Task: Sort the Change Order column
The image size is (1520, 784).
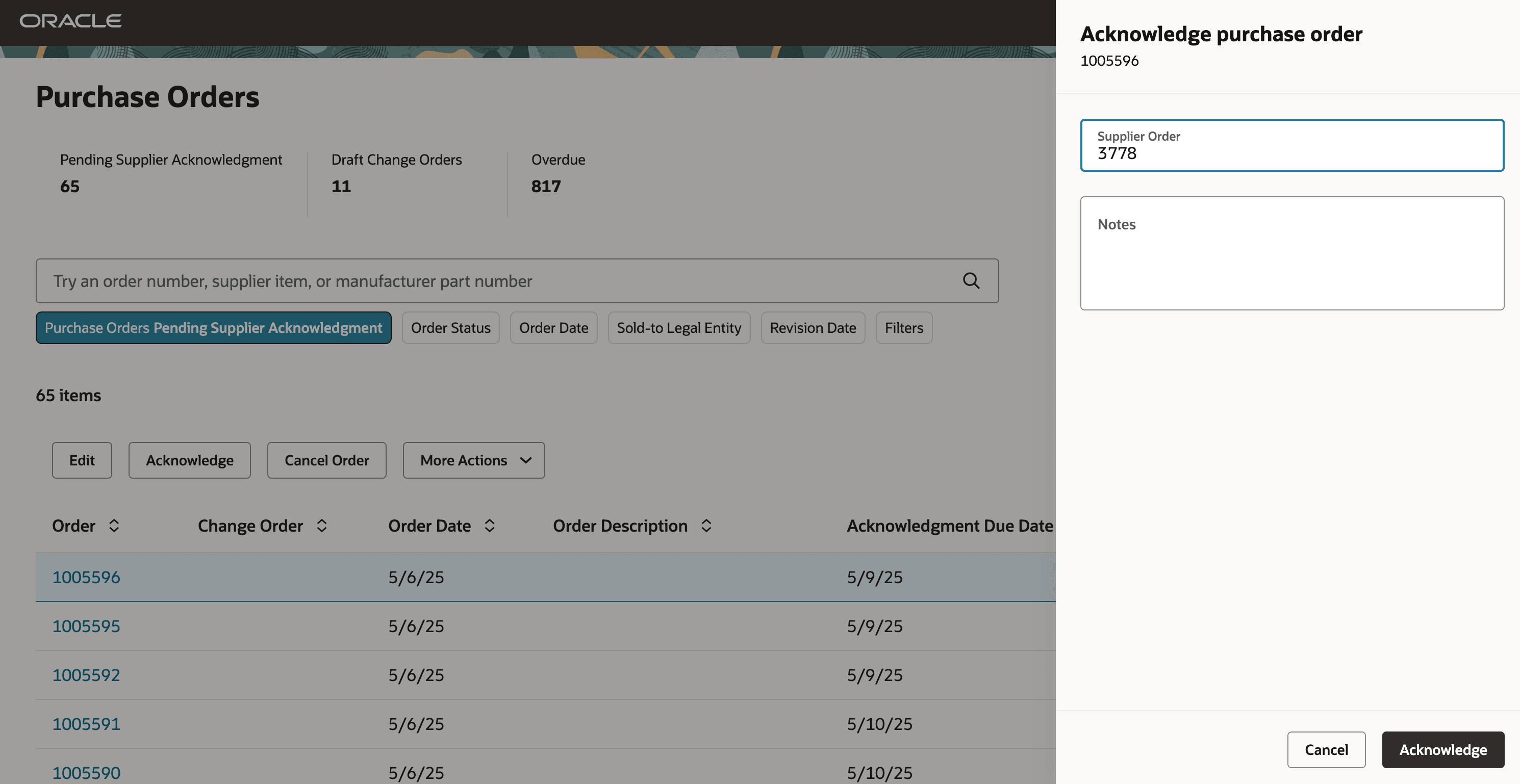Action: [321, 526]
